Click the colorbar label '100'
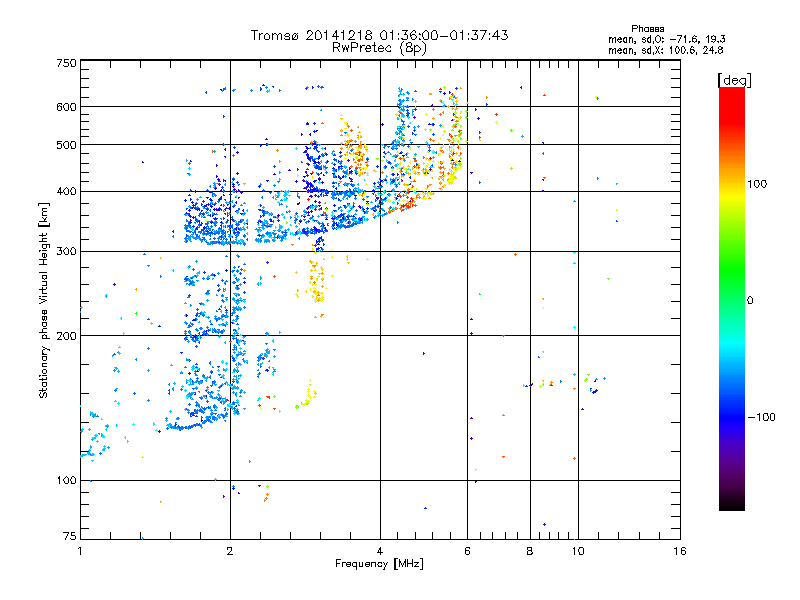This screenshot has width=800, height=600. click(757, 184)
